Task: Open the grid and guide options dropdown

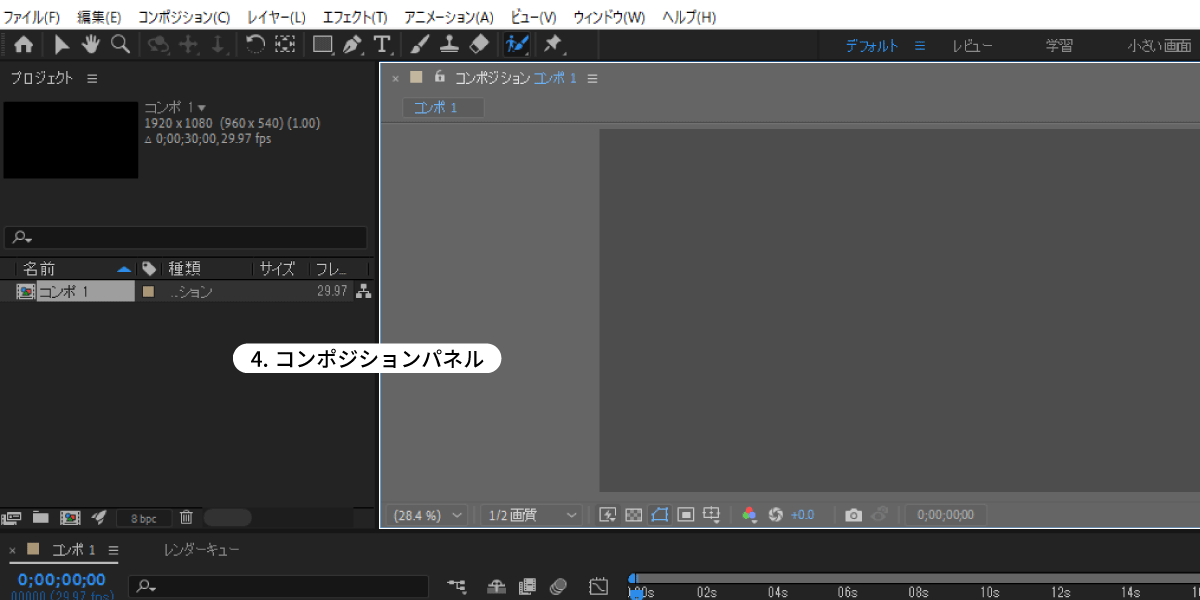Action: tap(711, 515)
